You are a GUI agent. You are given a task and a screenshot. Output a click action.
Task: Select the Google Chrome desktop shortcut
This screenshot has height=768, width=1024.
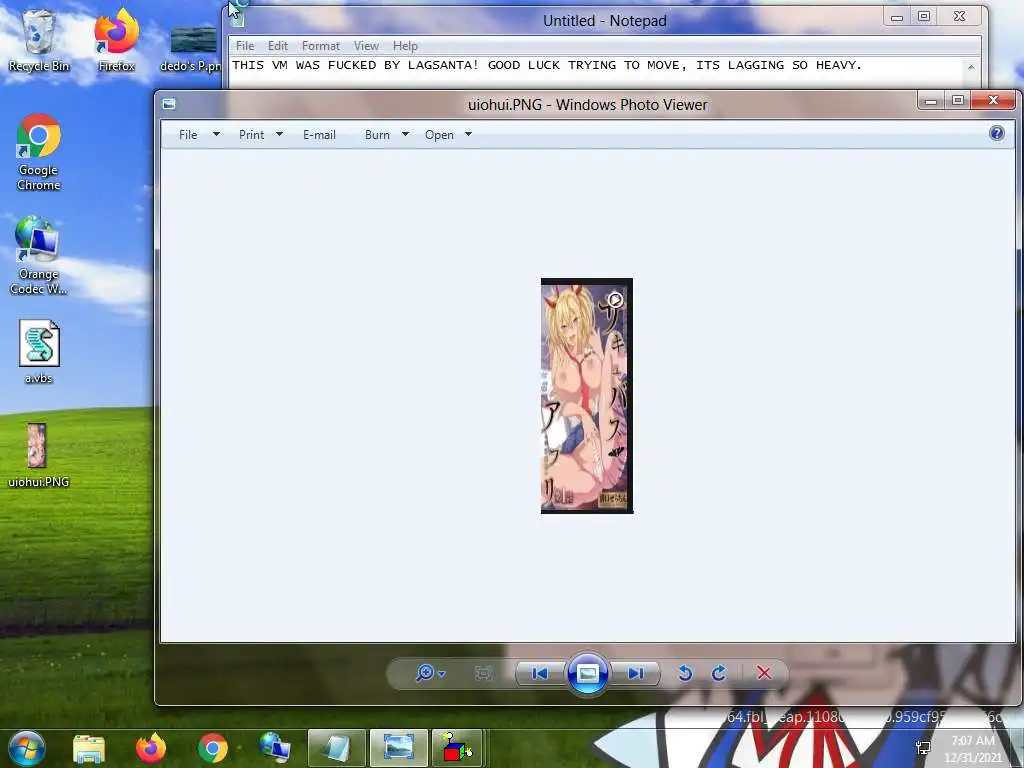point(39,152)
